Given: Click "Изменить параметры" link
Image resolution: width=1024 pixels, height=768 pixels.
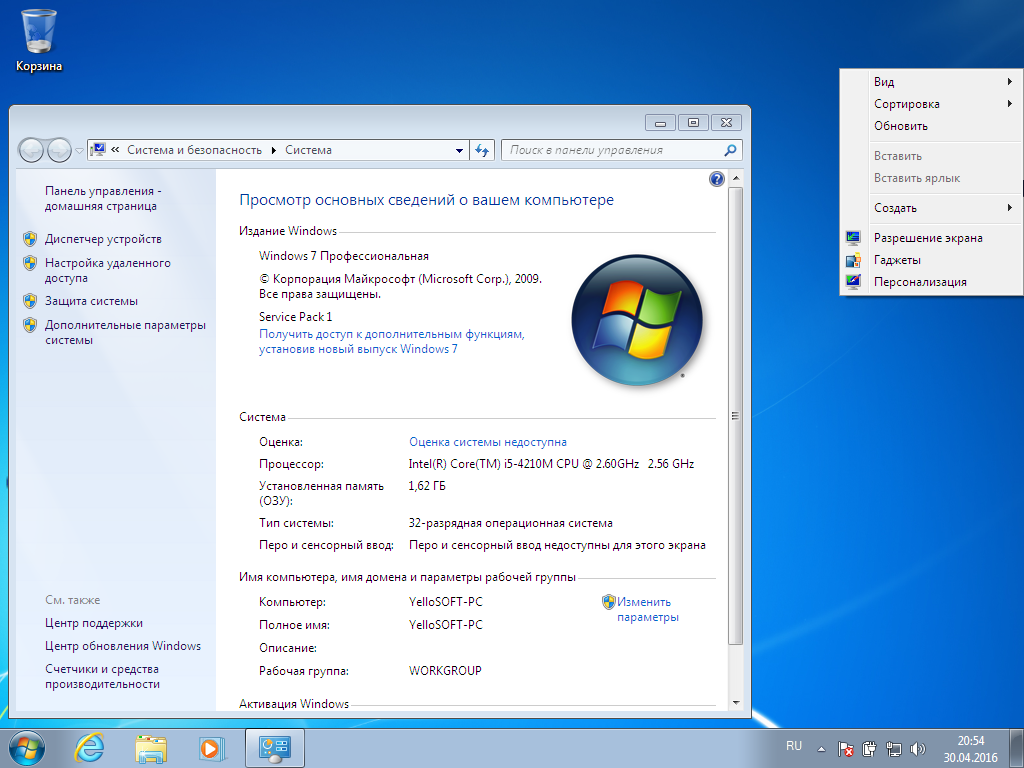Looking at the screenshot, I should tap(647, 609).
